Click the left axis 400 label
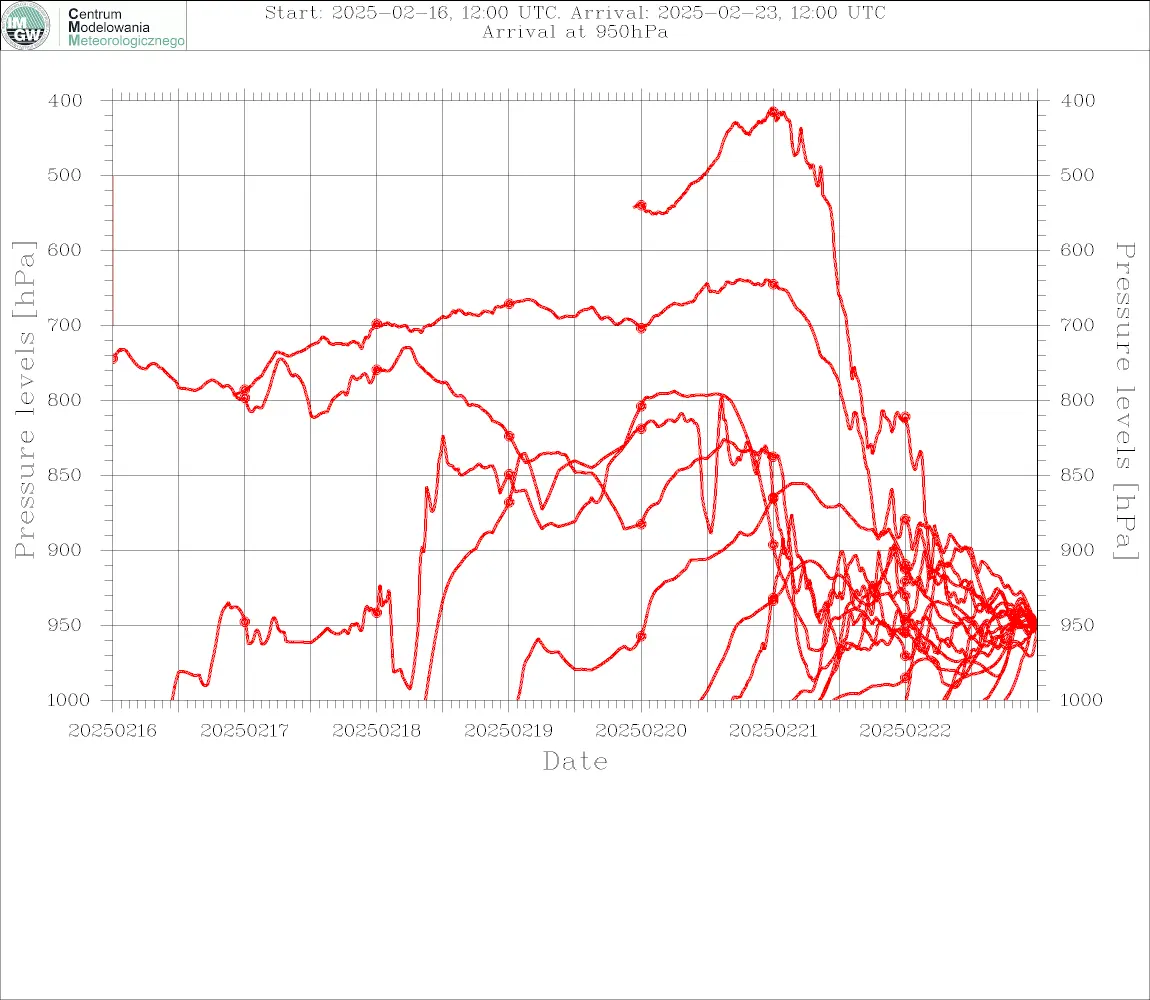 coord(65,101)
